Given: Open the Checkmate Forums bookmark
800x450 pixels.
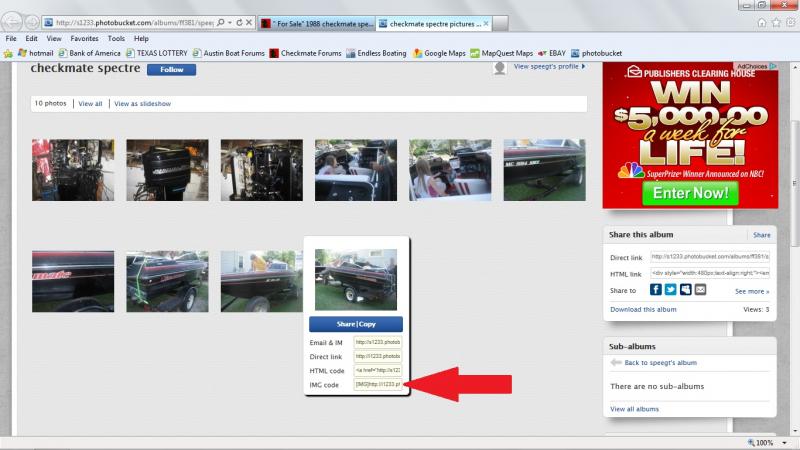Looking at the screenshot, I should click(306, 53).
